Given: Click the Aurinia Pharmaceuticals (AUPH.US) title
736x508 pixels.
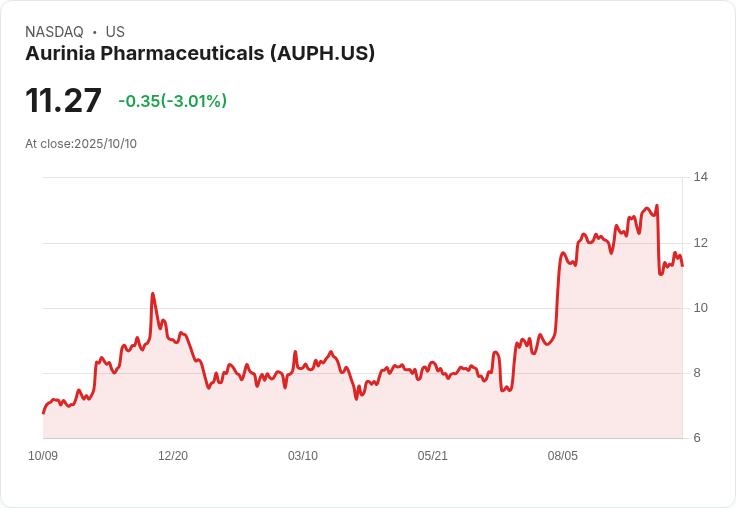Looking at the screenshot, I should 200,53.
